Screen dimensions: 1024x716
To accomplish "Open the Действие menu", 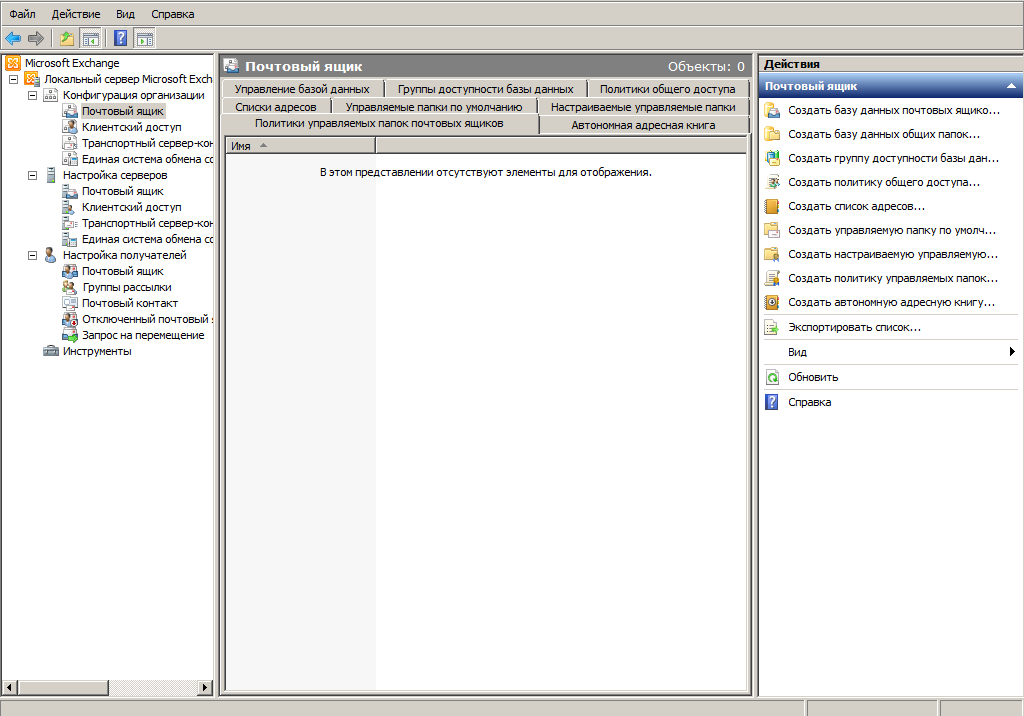I will pos(76,14).
